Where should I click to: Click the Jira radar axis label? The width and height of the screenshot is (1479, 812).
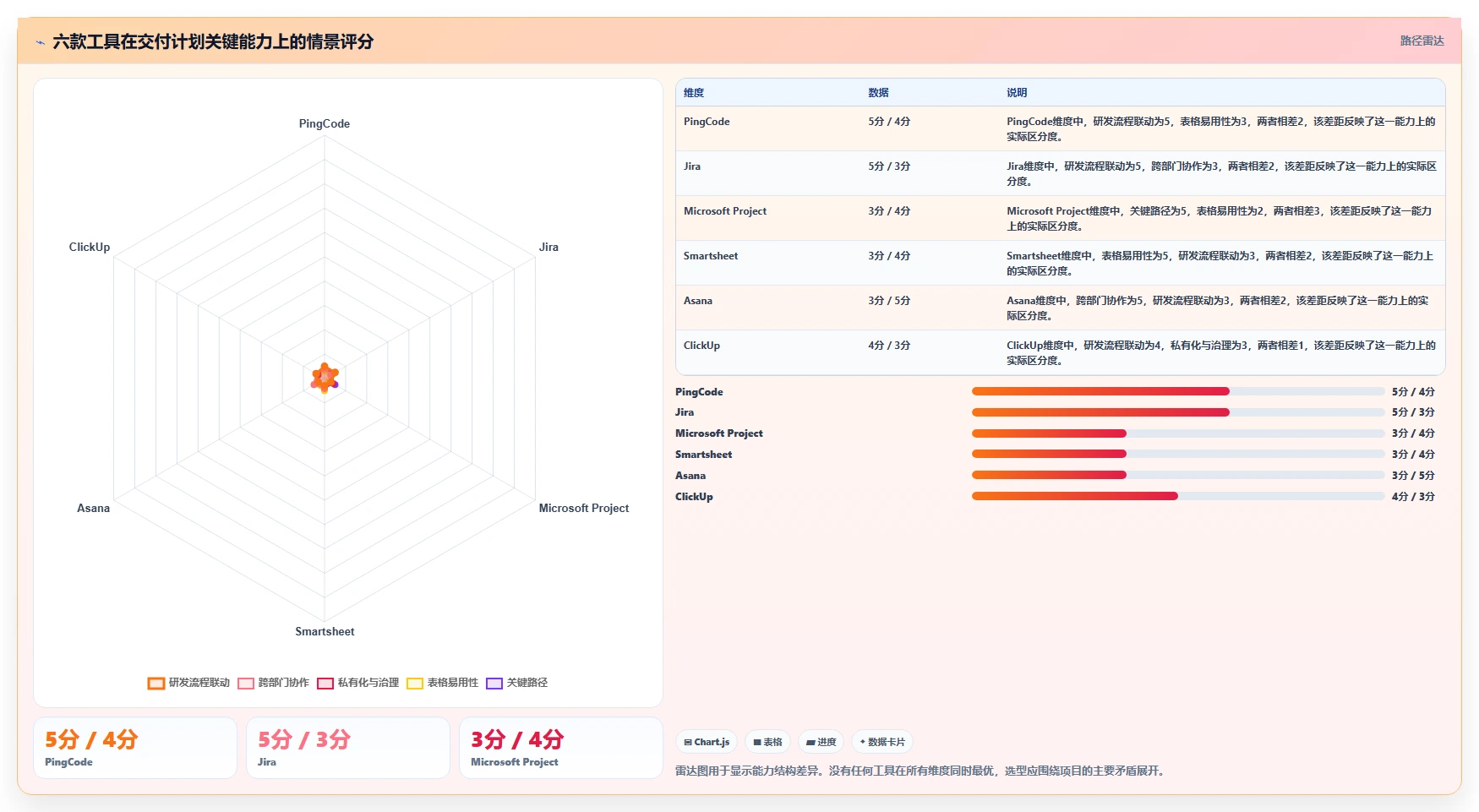(x=548, y=247)
